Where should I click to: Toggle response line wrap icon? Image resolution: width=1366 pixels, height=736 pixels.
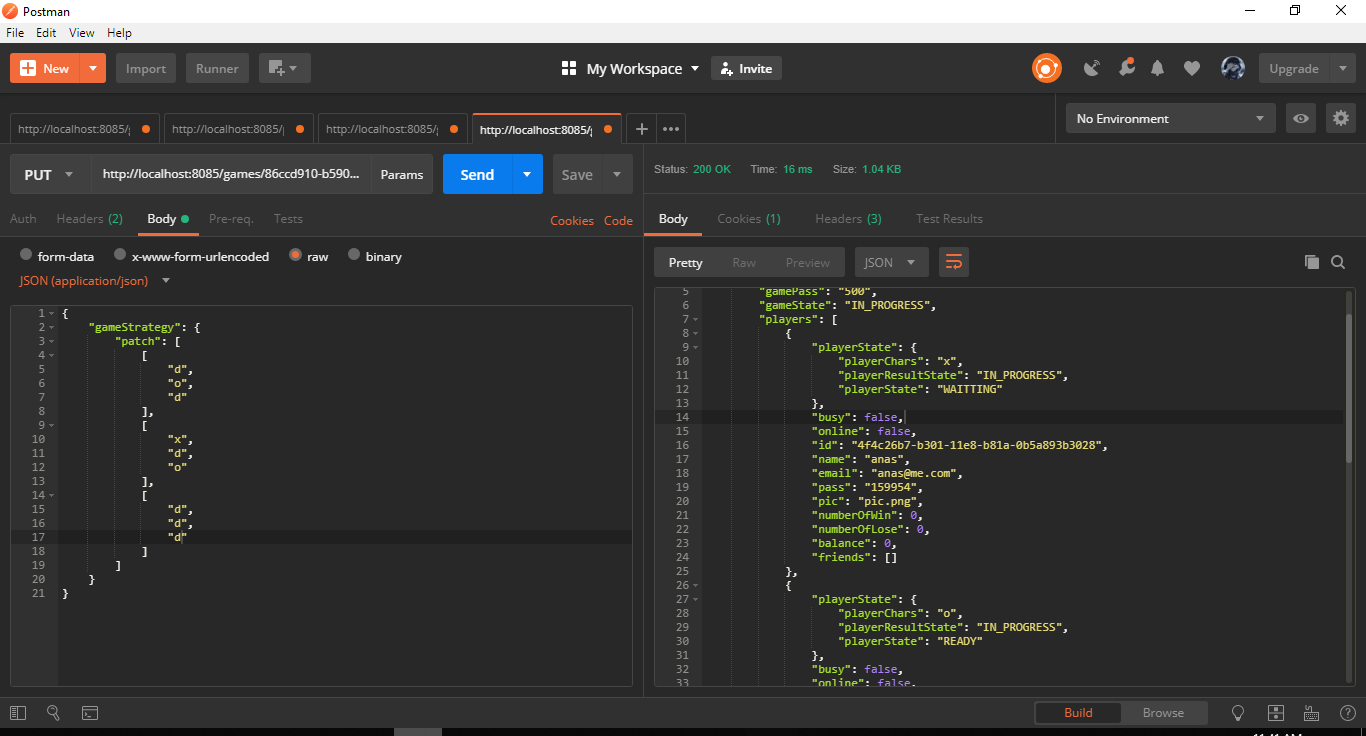pos(954,262)
